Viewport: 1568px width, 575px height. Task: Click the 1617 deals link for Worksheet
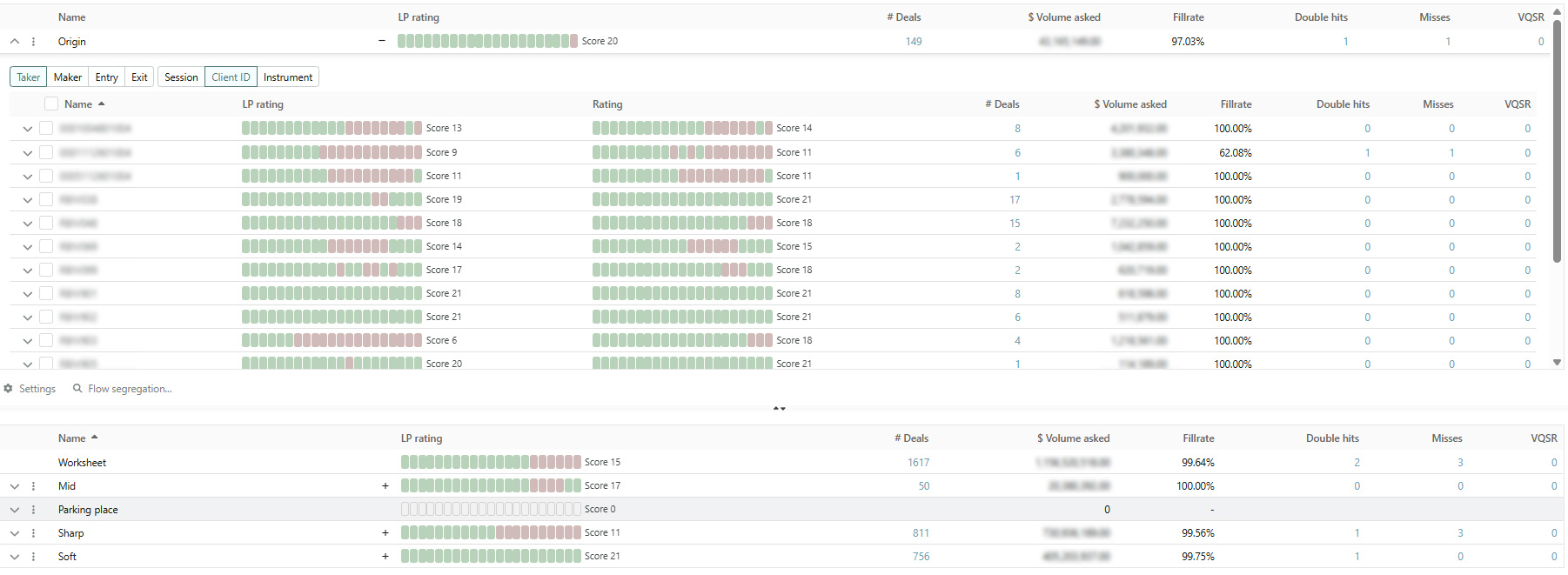click(x=918, y=463)
